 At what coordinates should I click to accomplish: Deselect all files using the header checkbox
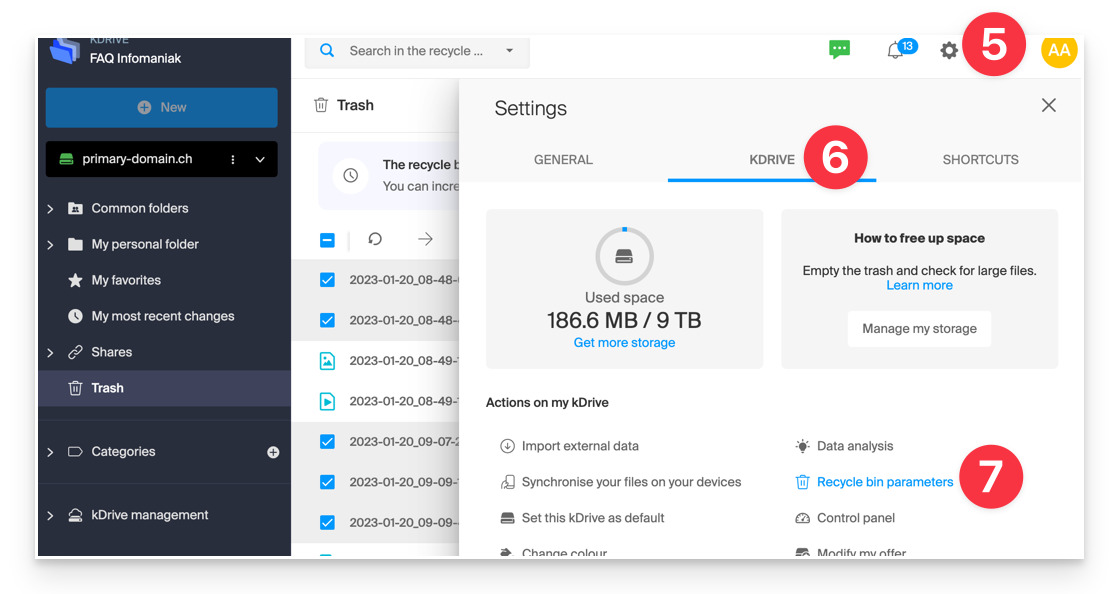(x=327, y=239)
